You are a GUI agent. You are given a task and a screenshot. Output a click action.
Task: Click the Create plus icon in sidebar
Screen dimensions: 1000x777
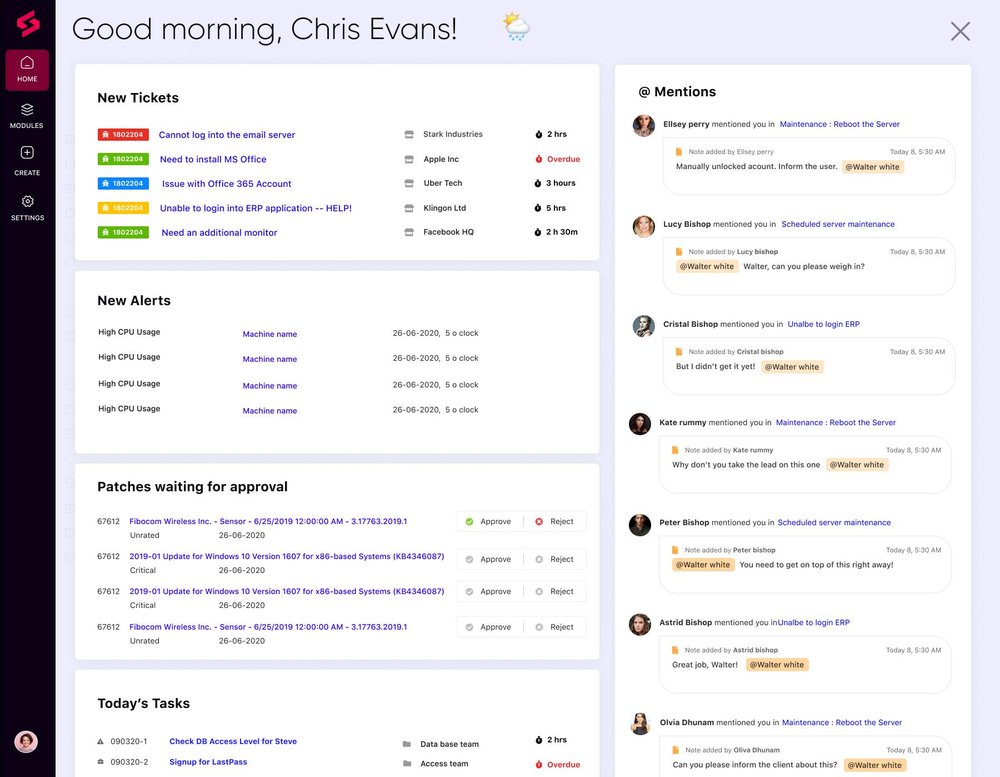[x=27, y=152]
